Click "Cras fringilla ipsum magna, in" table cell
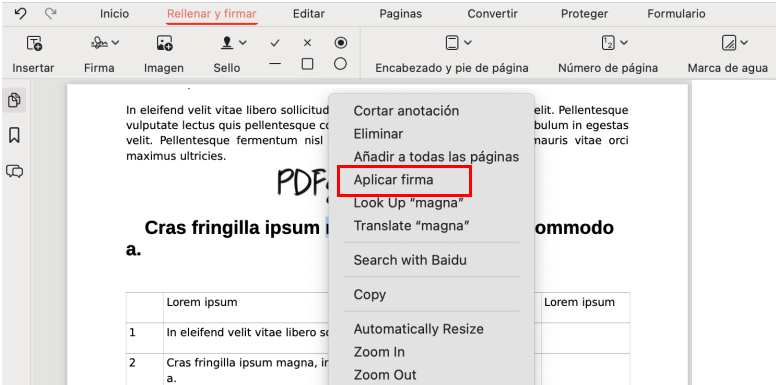Viewport: 776px width, 385px height. [247, 363]
